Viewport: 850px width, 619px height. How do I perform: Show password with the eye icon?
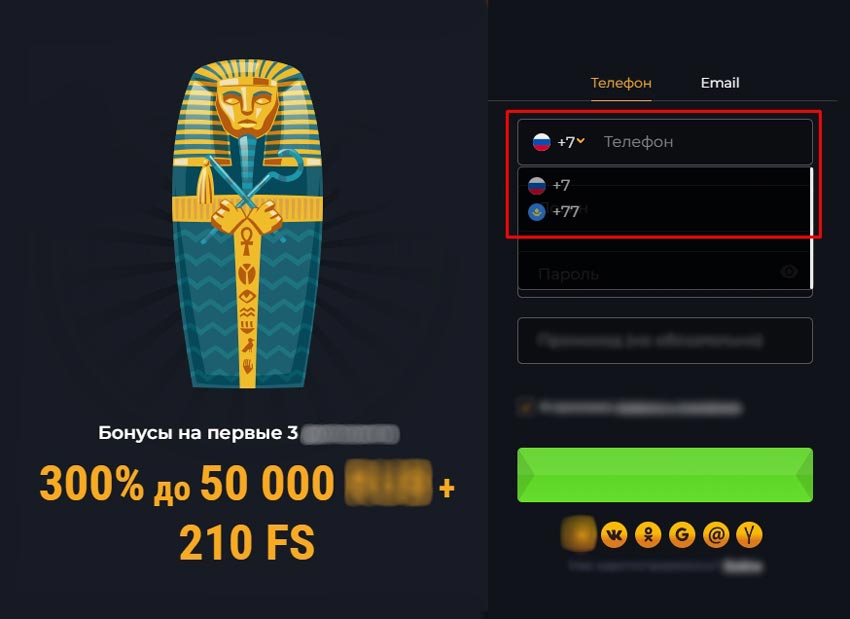pos(789,272)
